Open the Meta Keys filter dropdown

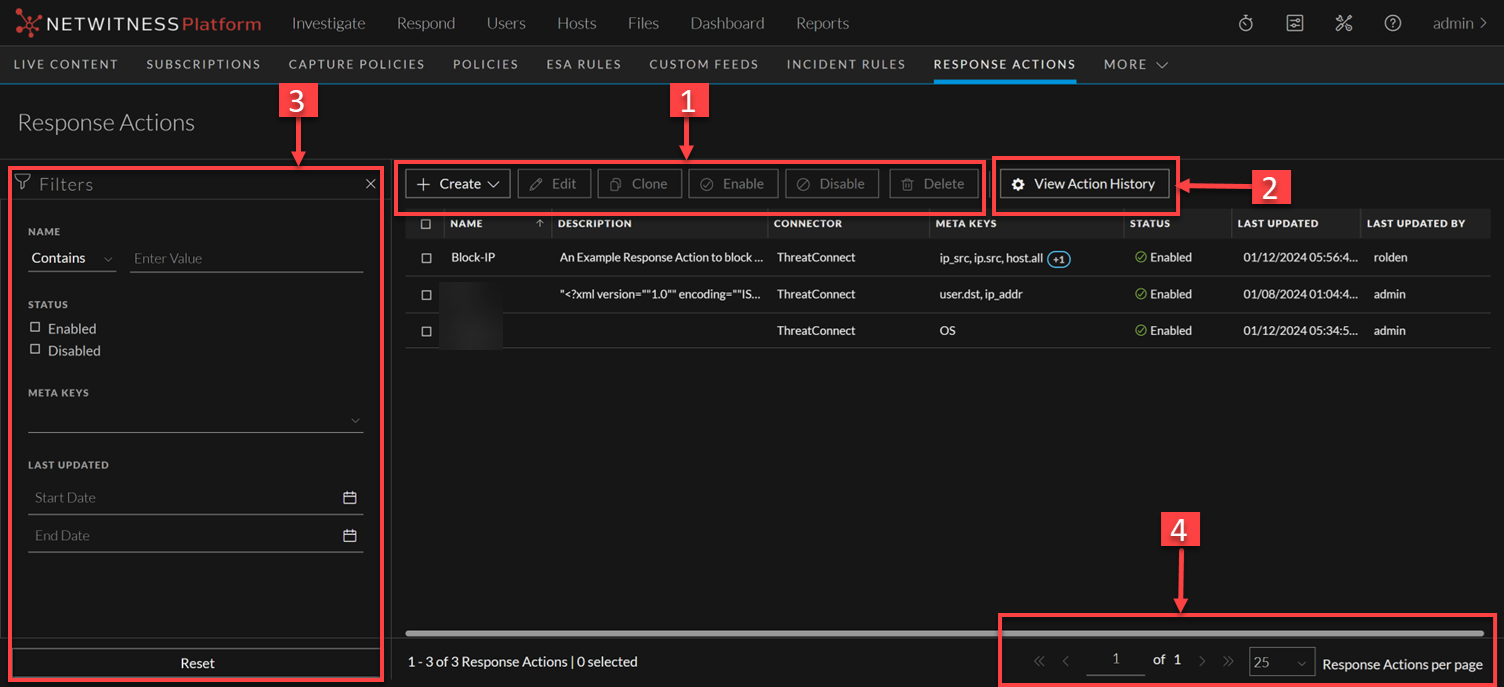click(x=196, y=421)
